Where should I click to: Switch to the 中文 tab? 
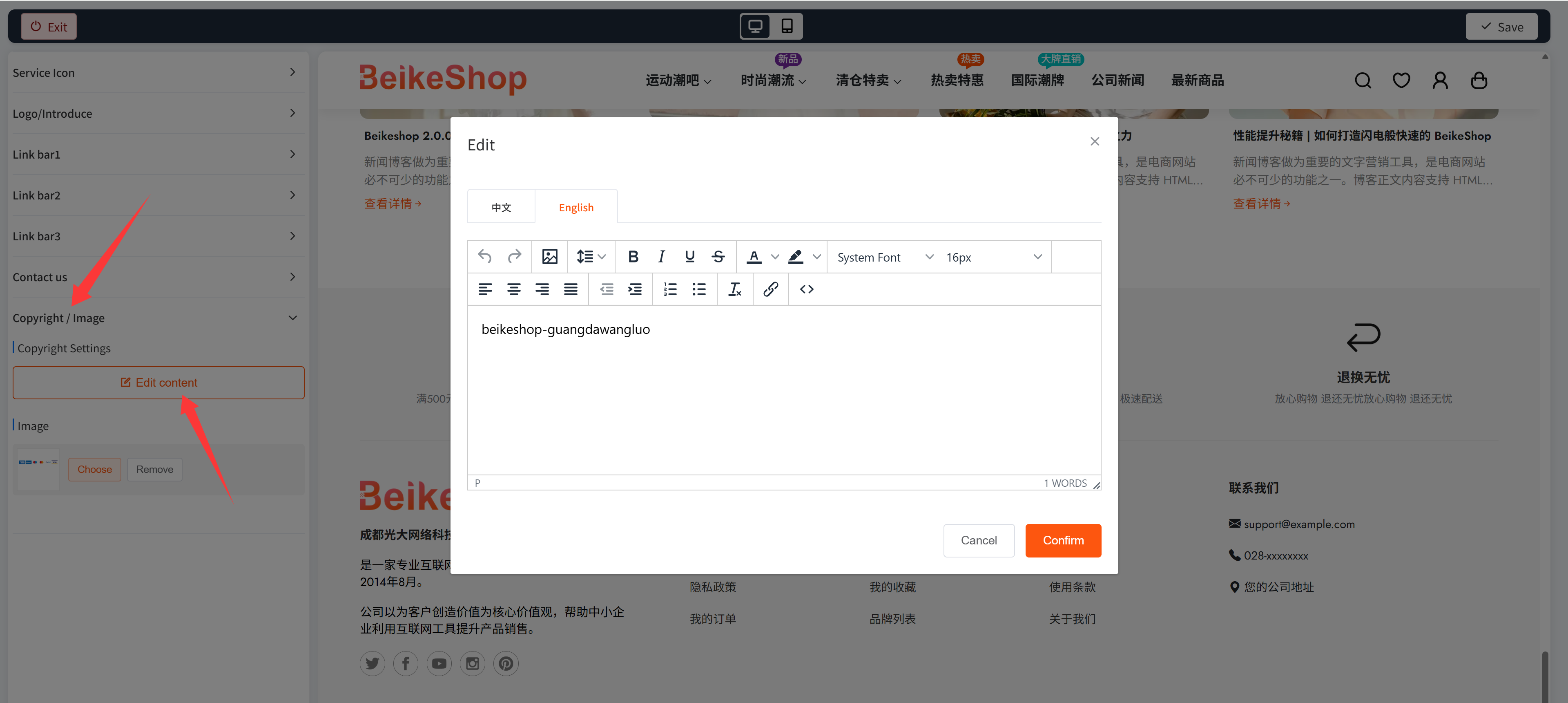click(501, 206)
